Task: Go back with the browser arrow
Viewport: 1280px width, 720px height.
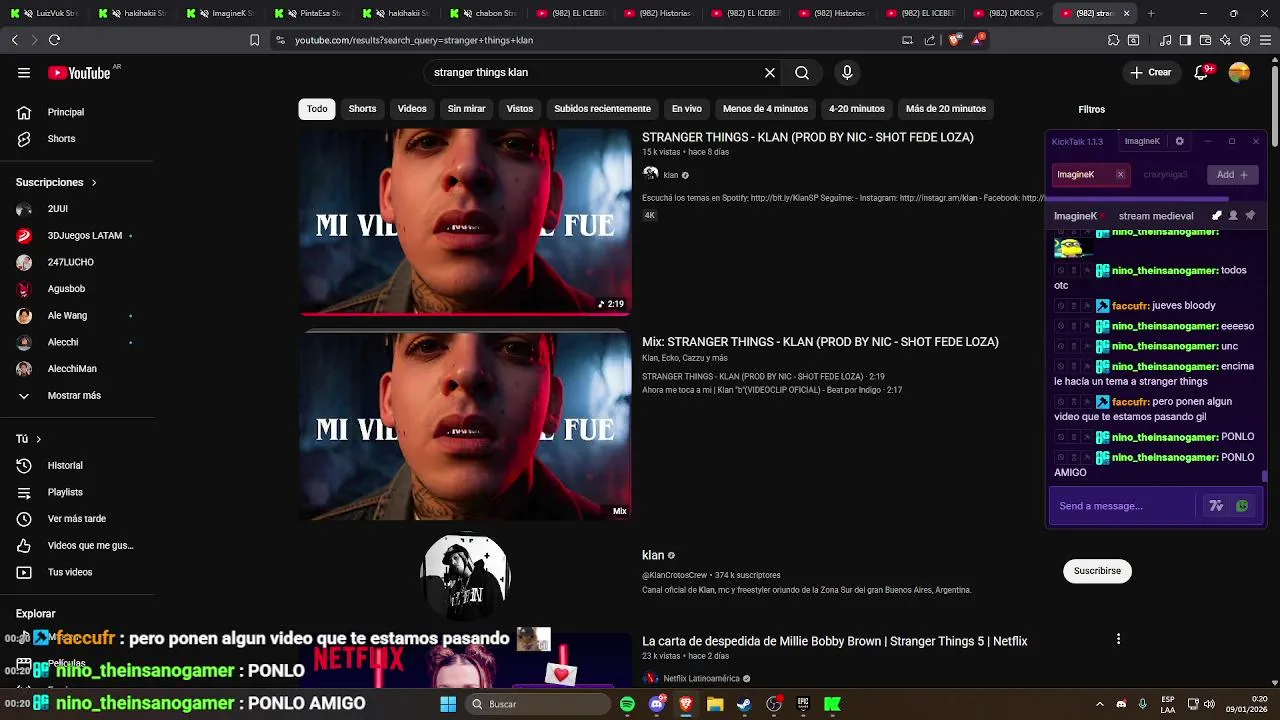Action: pos(14,40)
